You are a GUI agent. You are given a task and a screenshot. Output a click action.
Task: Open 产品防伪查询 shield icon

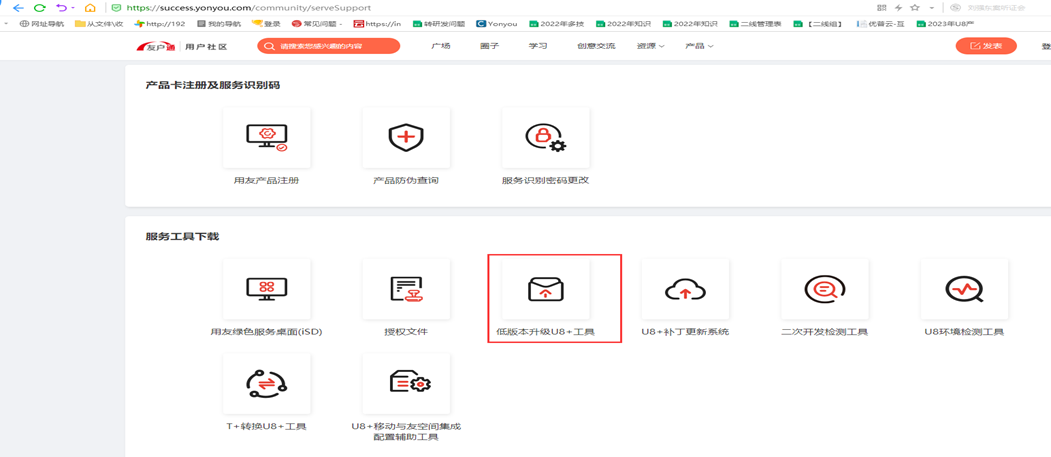pyautogui.click(x=406, y=137)
